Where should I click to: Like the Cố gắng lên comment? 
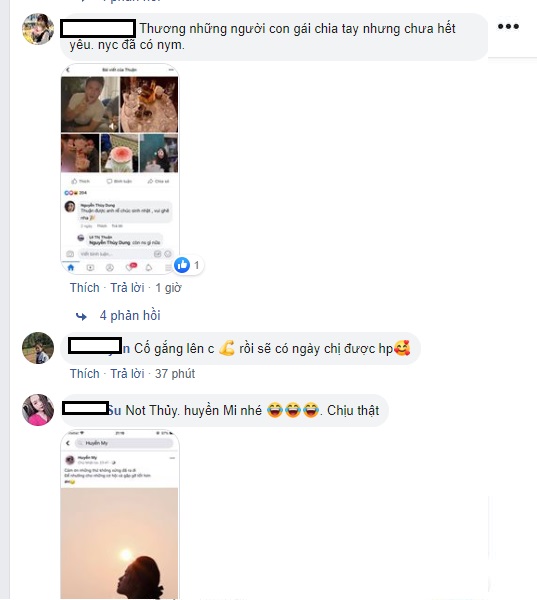[85, 373]
